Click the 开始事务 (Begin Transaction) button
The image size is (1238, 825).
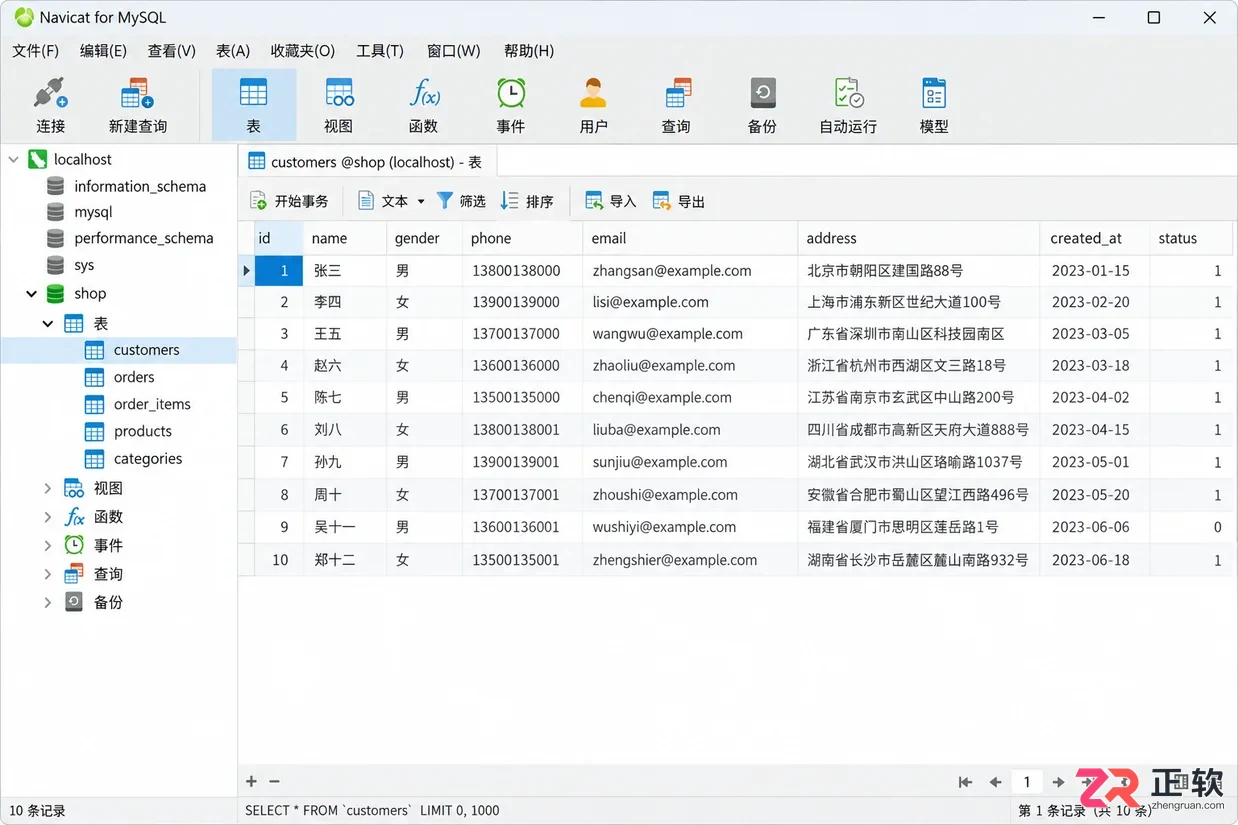289,201
